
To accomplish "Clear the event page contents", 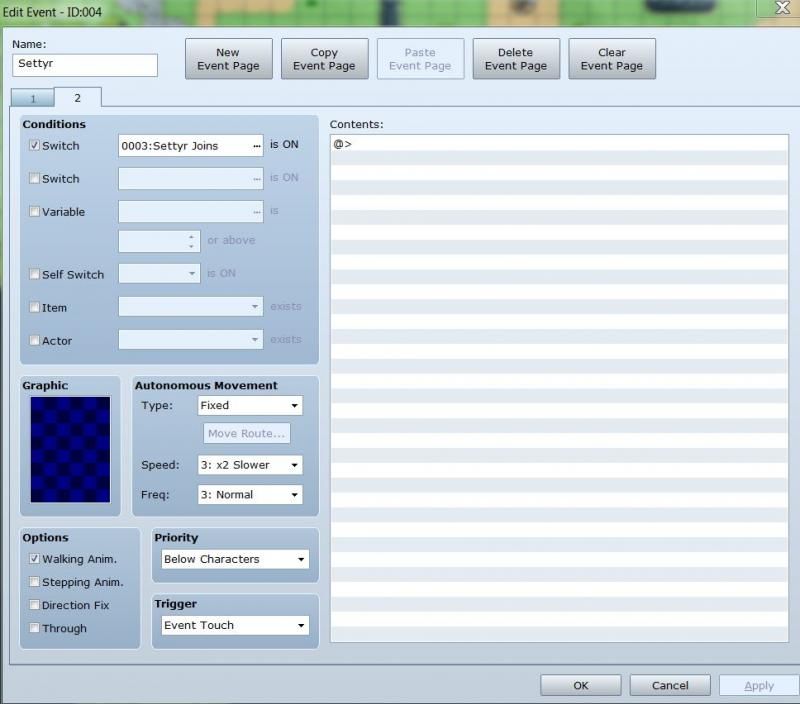I will click(x=611, y=59).
